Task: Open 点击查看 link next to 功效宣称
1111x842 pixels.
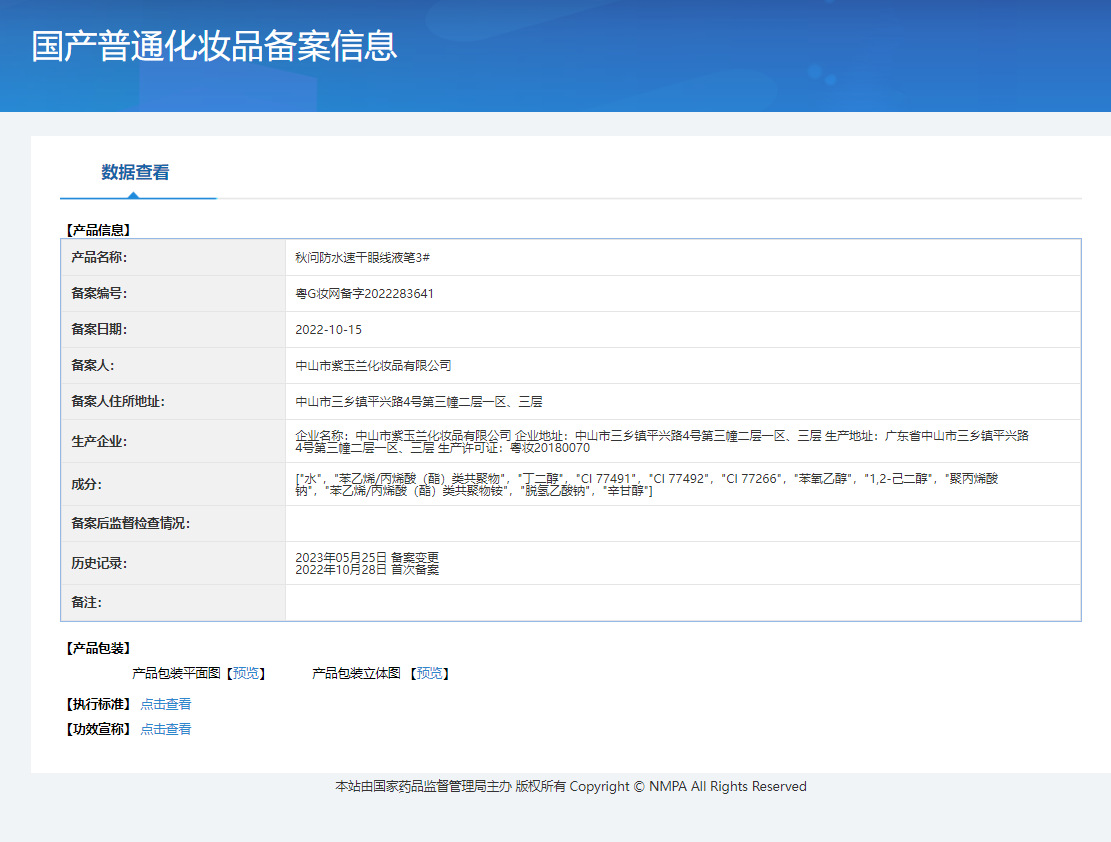Action: tap(165, 729)
